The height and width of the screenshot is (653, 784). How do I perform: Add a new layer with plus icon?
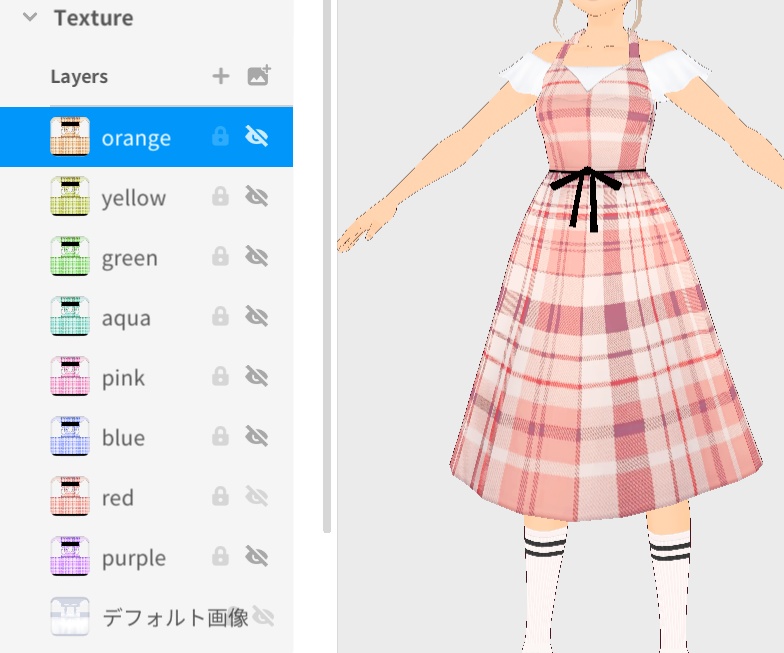point(220,76)
